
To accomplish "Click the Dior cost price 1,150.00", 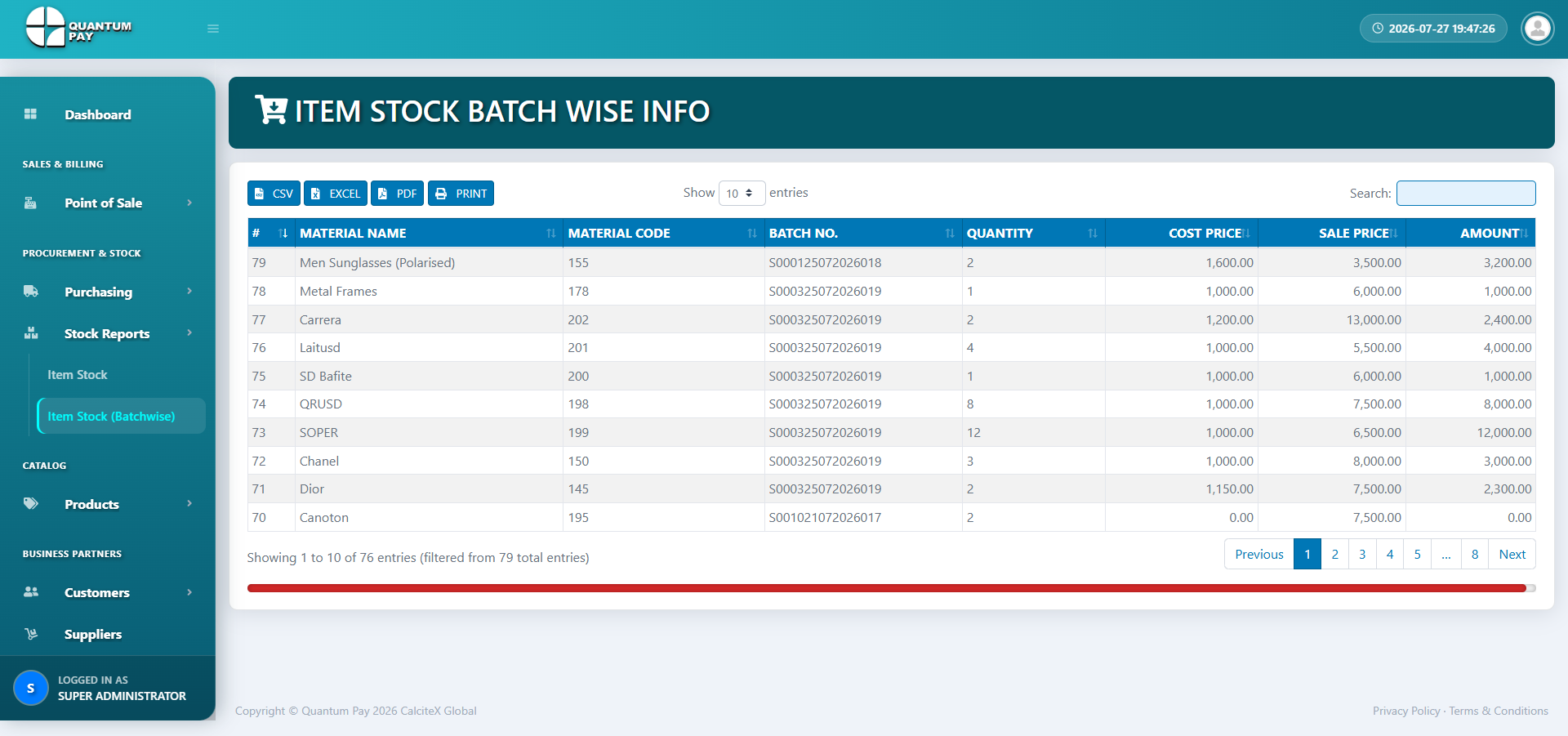I will [1230, 489].
